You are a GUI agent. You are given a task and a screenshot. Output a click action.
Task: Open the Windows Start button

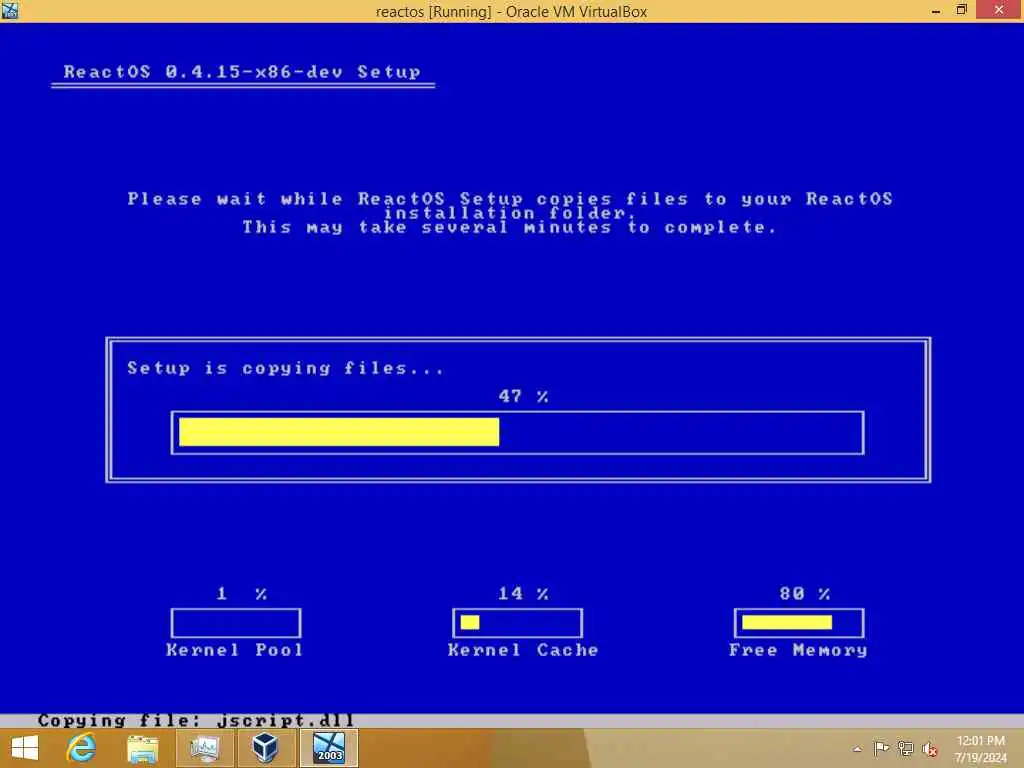(25, 748)
